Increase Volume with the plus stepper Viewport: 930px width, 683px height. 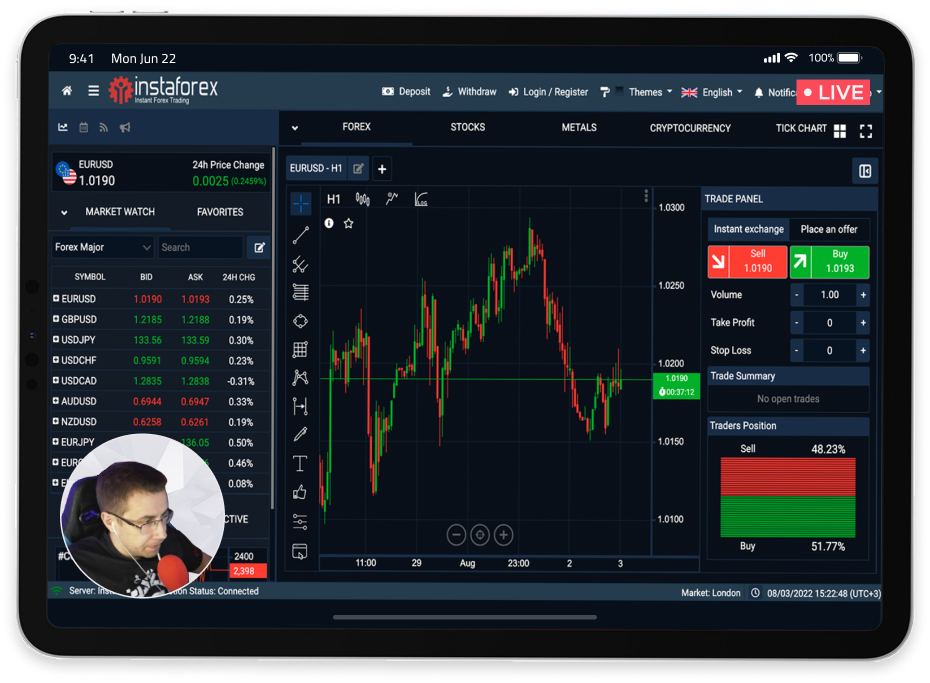point(863,295)
